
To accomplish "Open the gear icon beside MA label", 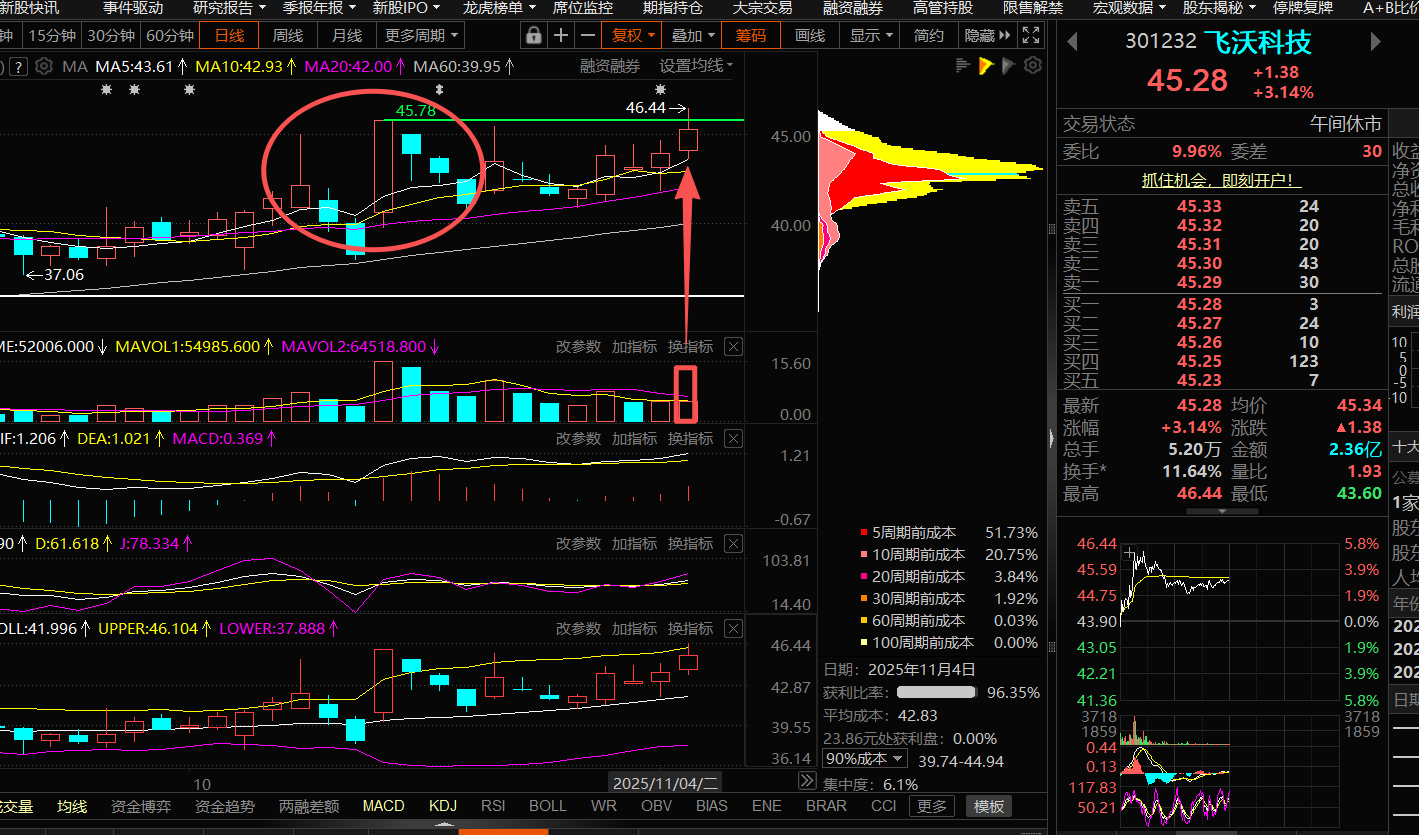I will pos(43,67).
